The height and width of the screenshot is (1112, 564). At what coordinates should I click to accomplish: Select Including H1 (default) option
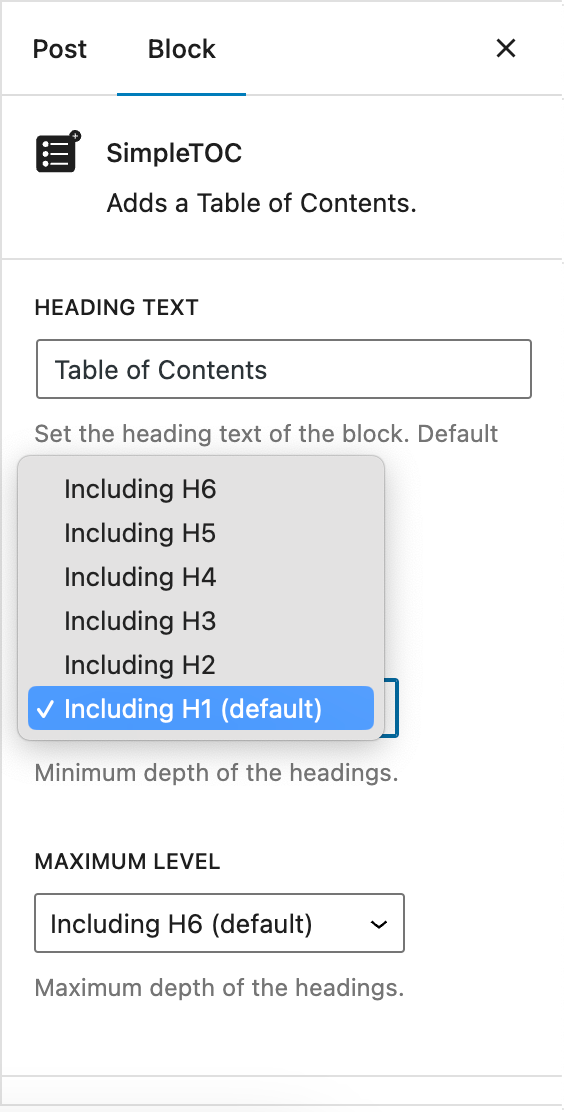(x=201, y=708)
